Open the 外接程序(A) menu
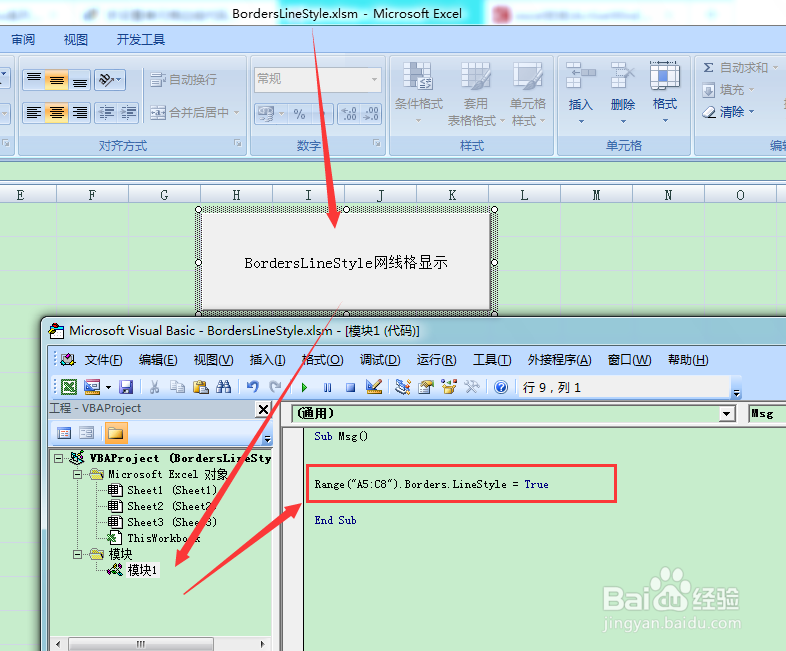Viewport: 786px width, 651px height. (x=559, y=360)
